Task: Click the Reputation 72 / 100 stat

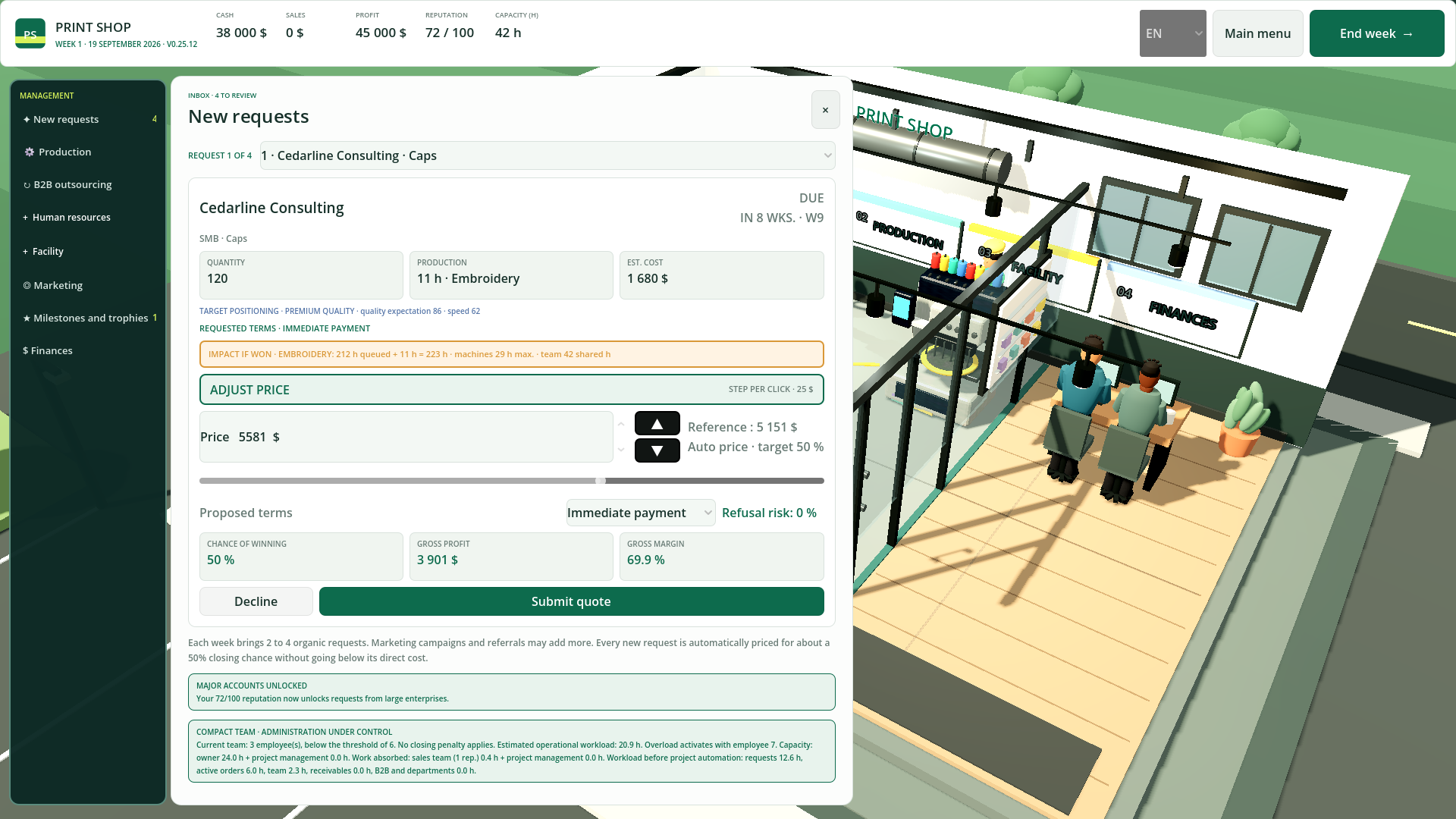Action: coord(450,27)
